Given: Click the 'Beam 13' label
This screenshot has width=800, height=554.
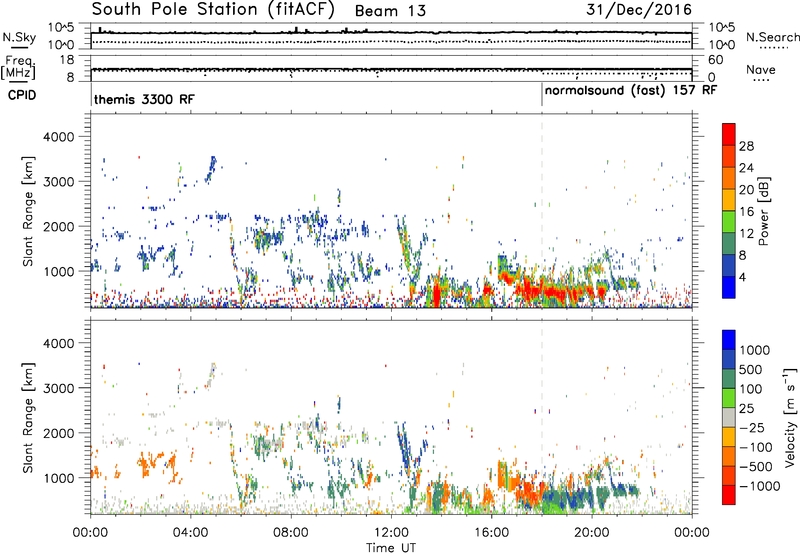Looking at the screenshot, I should coord(390,11).
